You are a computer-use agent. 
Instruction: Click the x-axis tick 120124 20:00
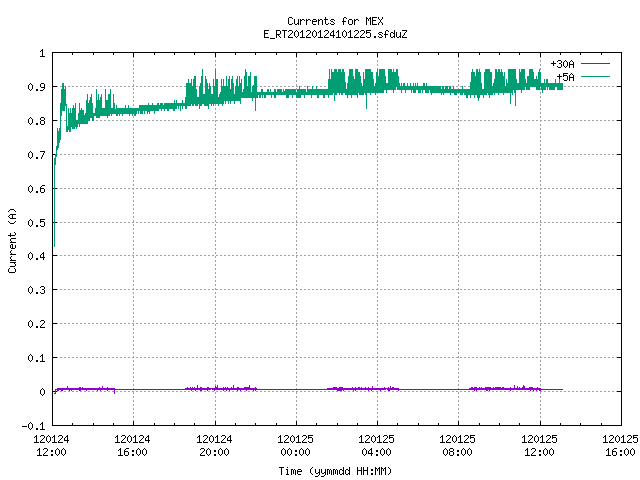214,445
